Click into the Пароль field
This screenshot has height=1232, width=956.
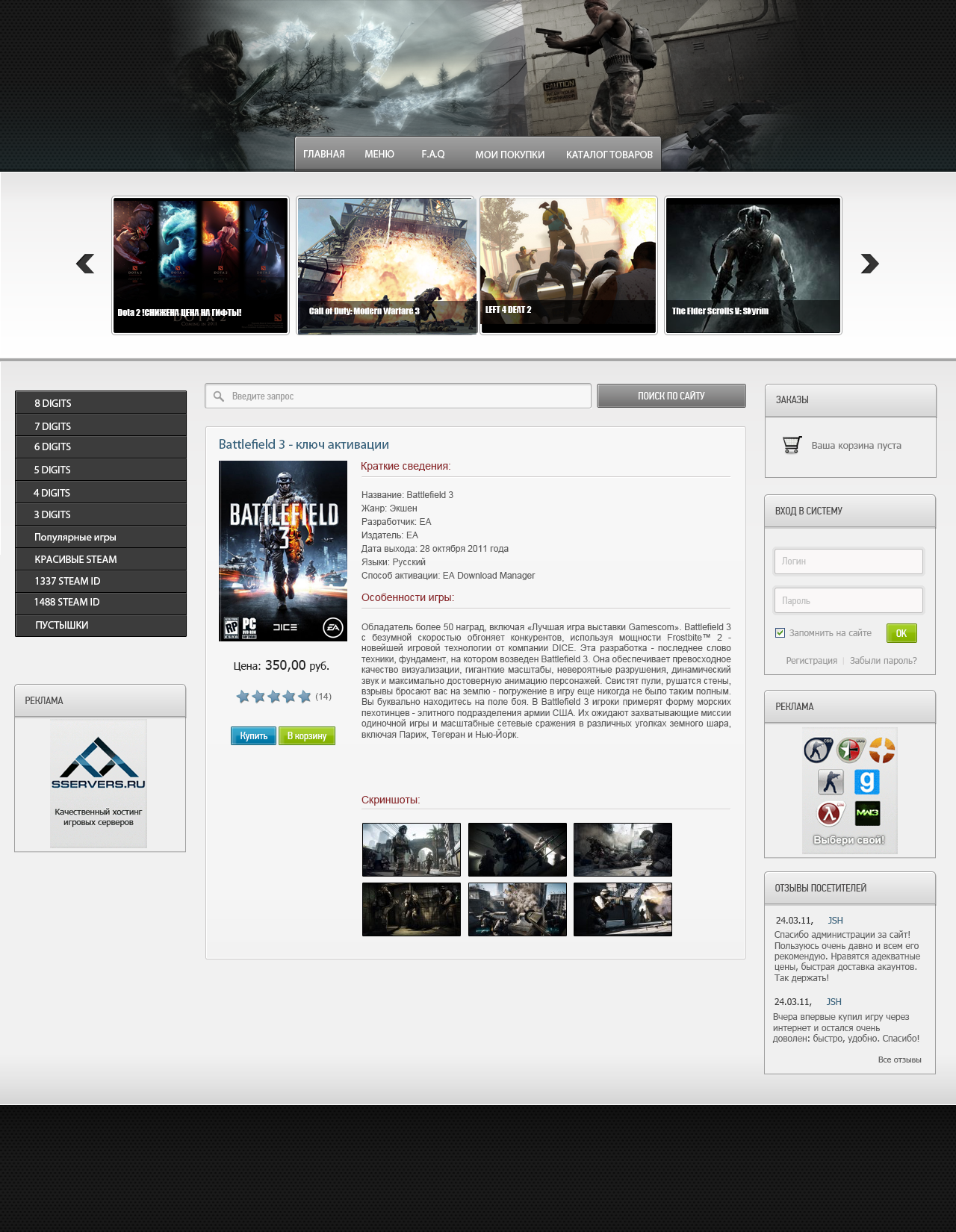tap(848, 600)
